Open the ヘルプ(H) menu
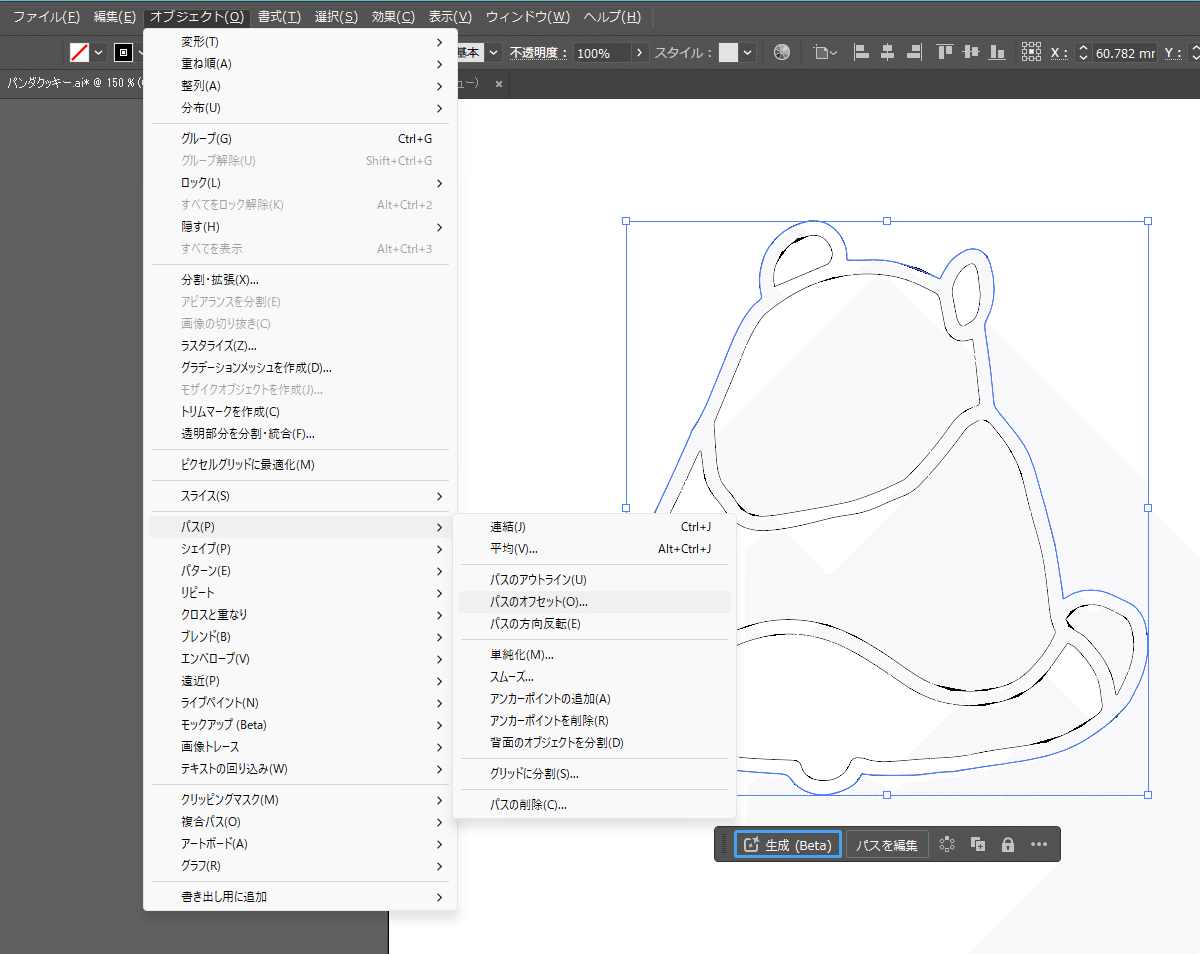Screen dimensions: 1200x954 tap(612, 17)
